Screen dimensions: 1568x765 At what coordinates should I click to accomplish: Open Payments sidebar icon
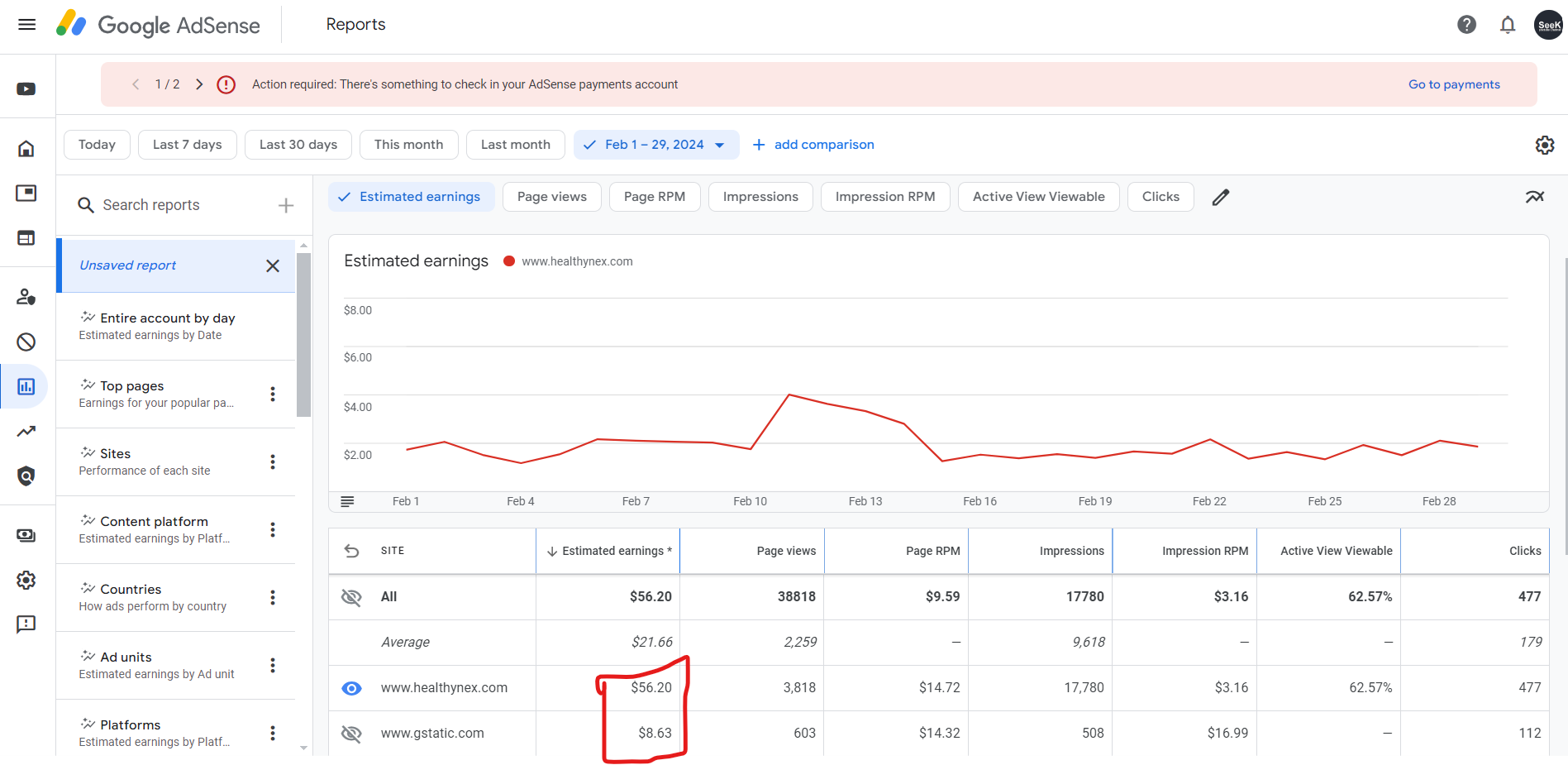(26, 535)
